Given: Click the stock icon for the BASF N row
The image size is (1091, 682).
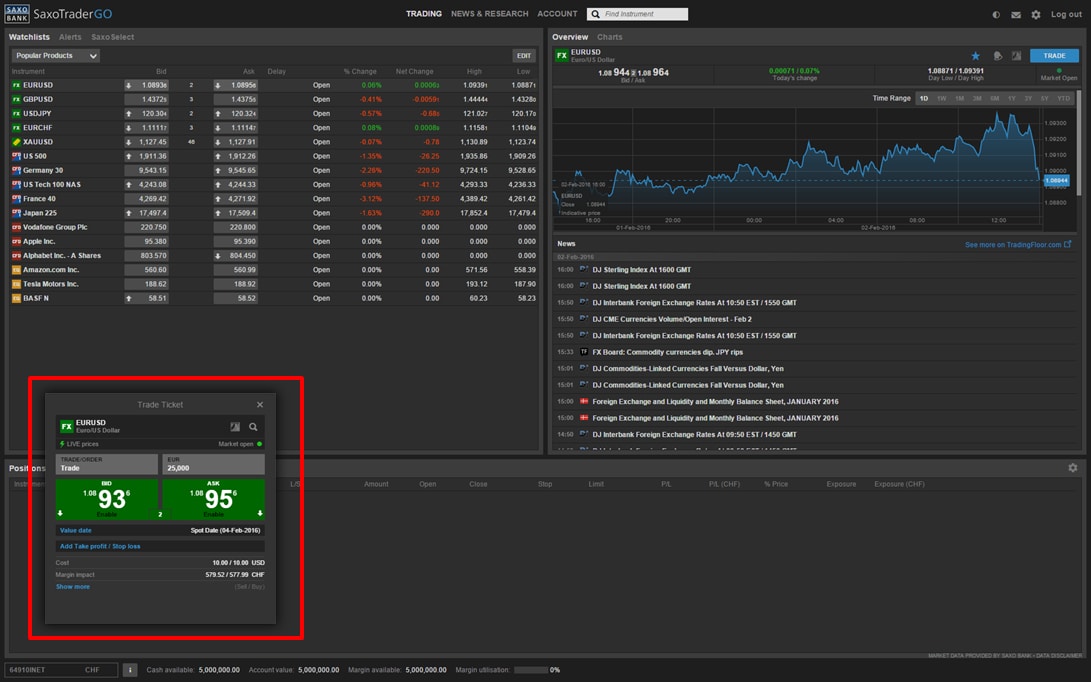Looking at the screenshot, I should click(x=16, y=299).
